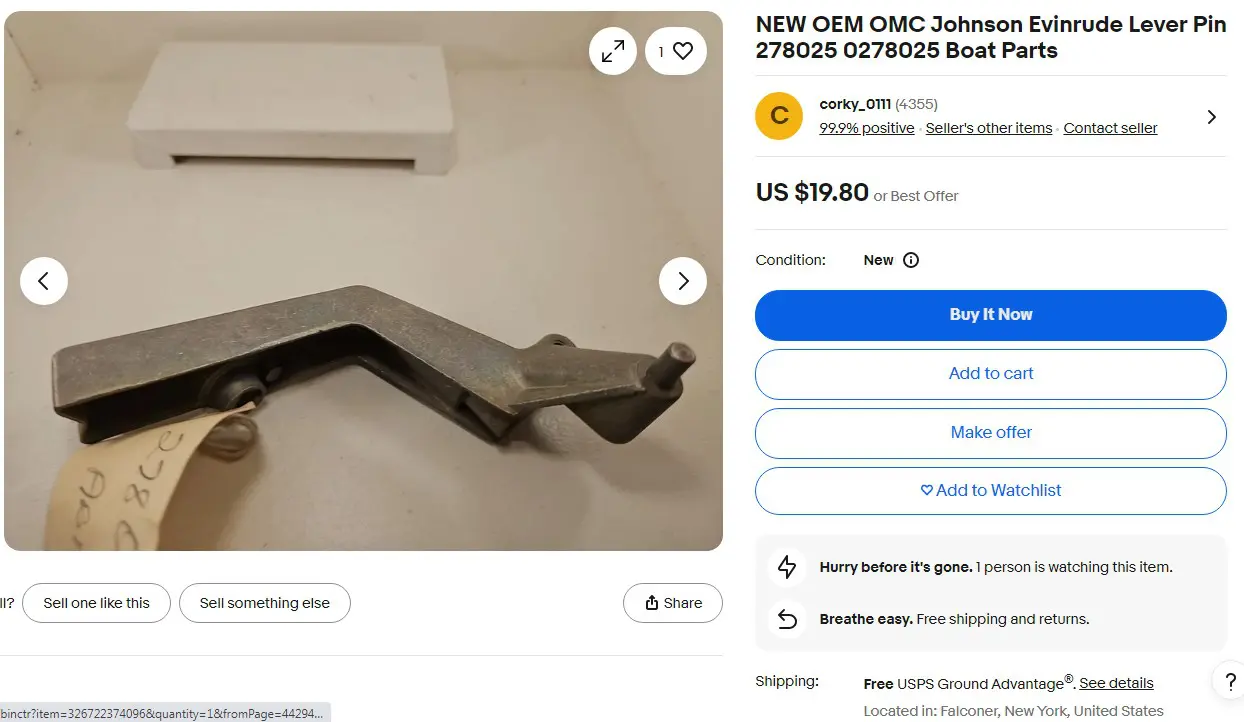Select Sell something else
This screenshot has height=722, width=1244.
265,603
